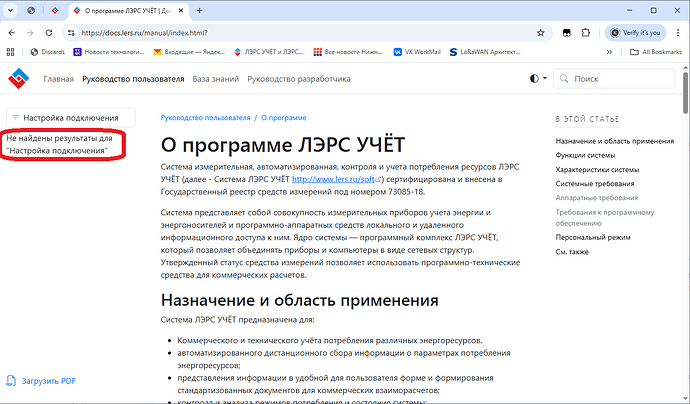Close the О программе ЛЭРС УЧЁТ tab

coord(181,11)
